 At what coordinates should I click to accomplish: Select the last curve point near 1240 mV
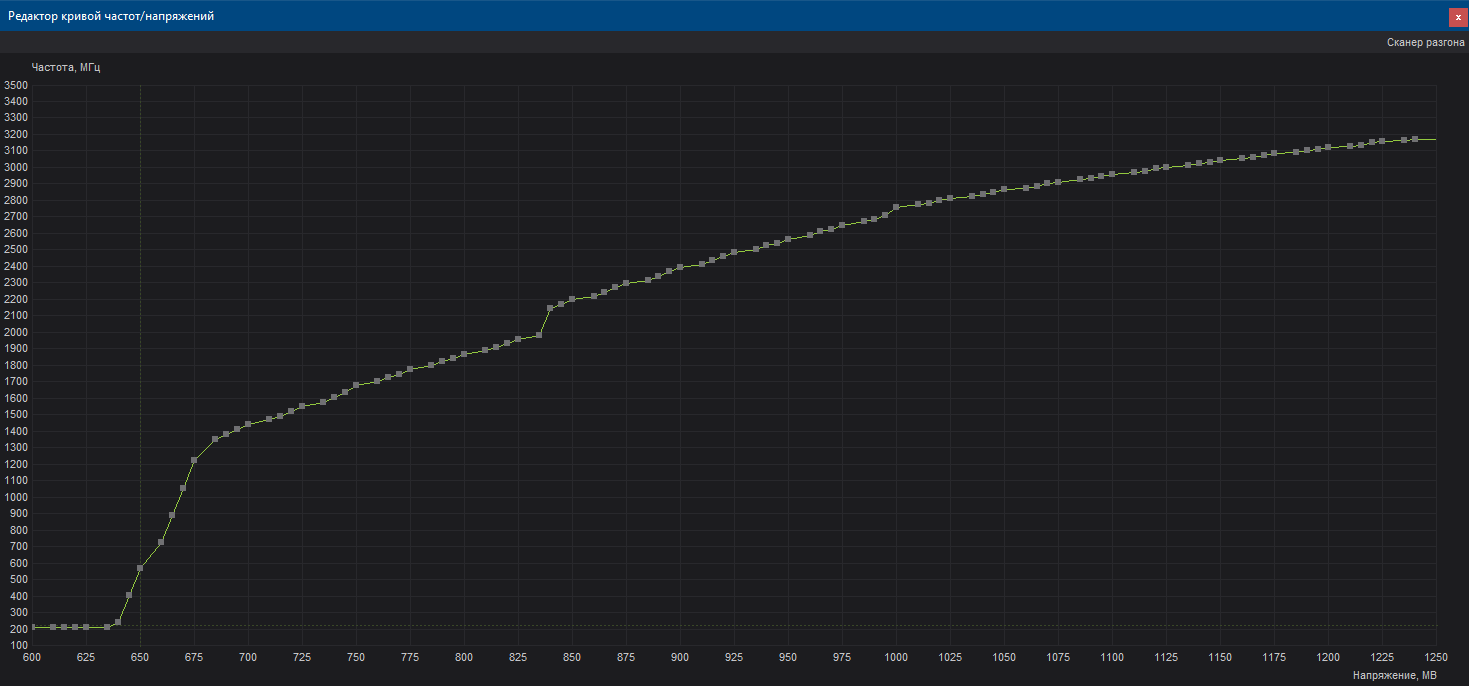(x=1415, y=139)
